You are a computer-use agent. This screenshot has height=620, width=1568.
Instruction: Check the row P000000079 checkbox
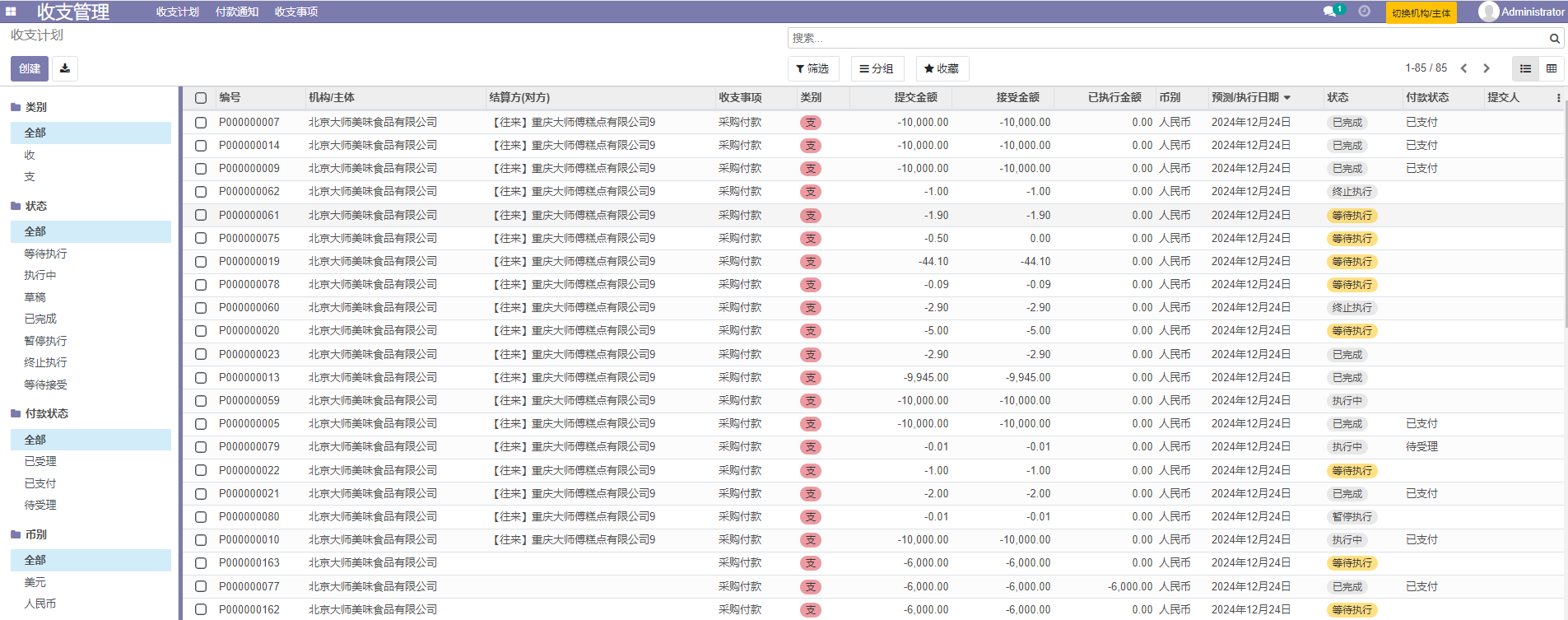pos(201,447)
